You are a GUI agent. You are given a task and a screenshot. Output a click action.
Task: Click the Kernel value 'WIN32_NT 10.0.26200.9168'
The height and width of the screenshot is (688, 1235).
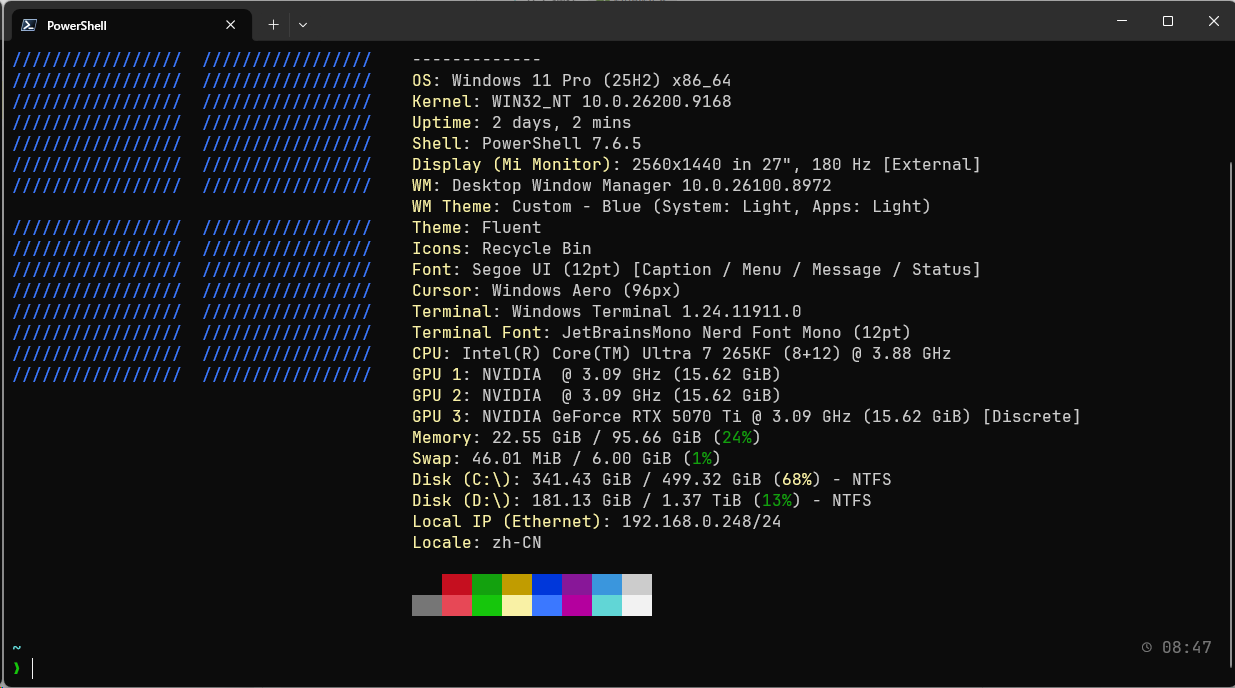tap(612, 102)
